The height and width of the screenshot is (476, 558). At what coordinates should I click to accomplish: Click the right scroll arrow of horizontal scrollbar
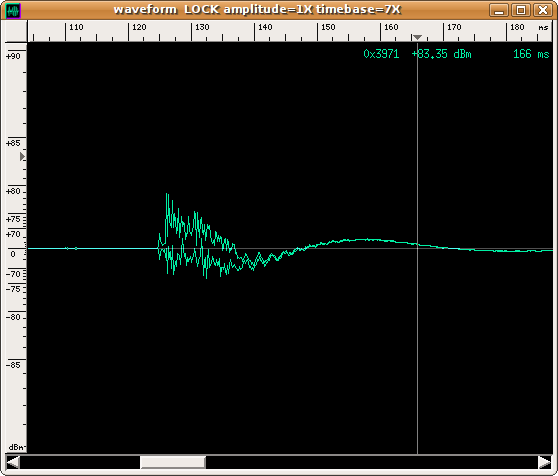[x=545, y=462]
